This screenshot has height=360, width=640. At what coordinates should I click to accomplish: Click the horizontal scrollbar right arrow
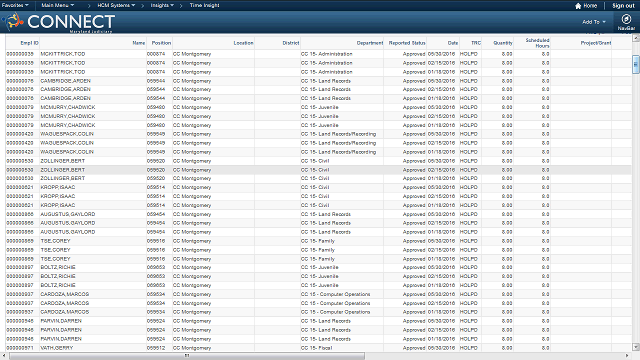coord(627,356)
